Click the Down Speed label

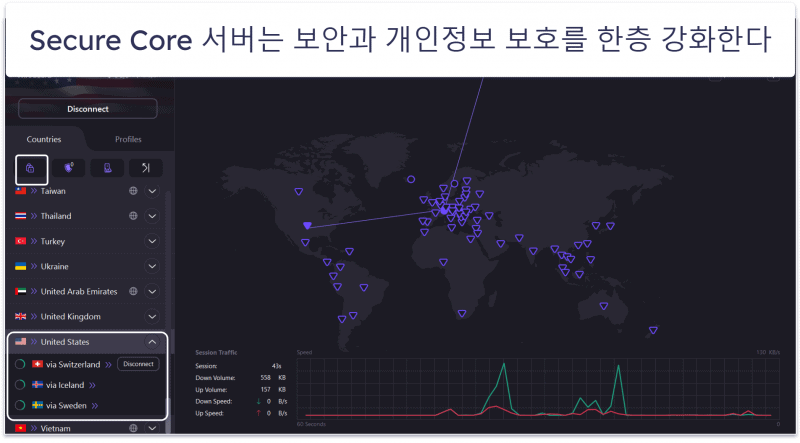[213, 401]
